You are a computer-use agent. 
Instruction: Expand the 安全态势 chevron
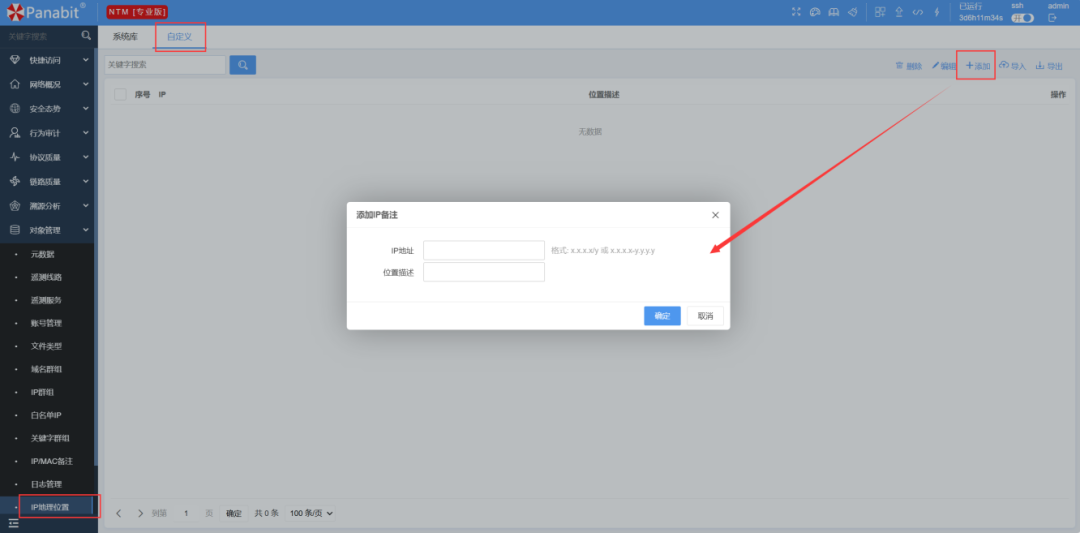pyautogui.click(x=86, y=108)
